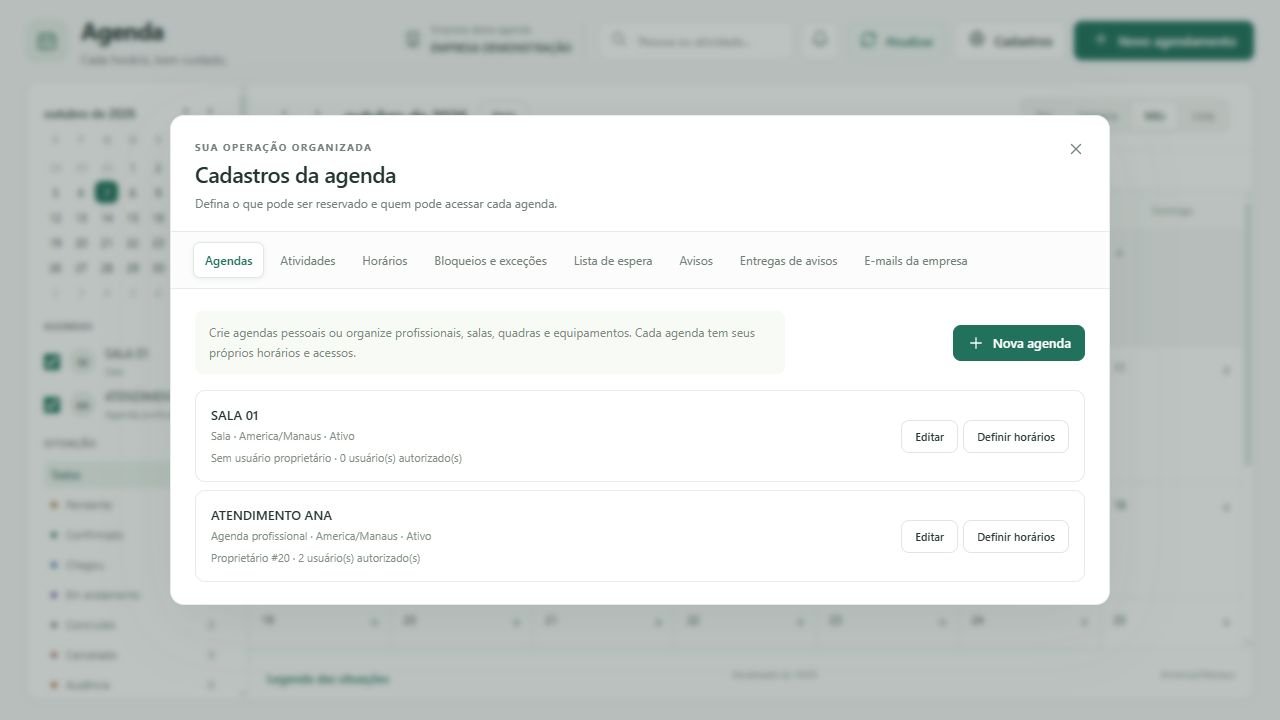1280x720 pixels.
Task: Click the ATENDIMENTO ANA title text
Action: [271, 515]
